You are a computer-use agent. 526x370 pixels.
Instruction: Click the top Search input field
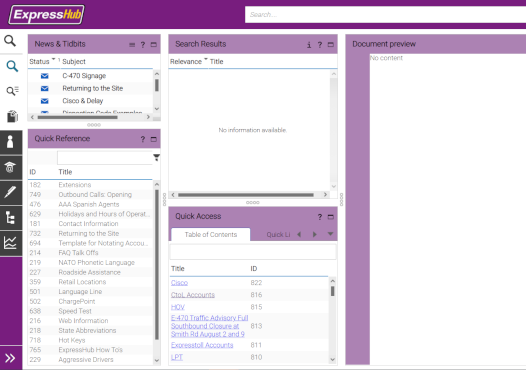pyautogui.click(x=385, y=15)
